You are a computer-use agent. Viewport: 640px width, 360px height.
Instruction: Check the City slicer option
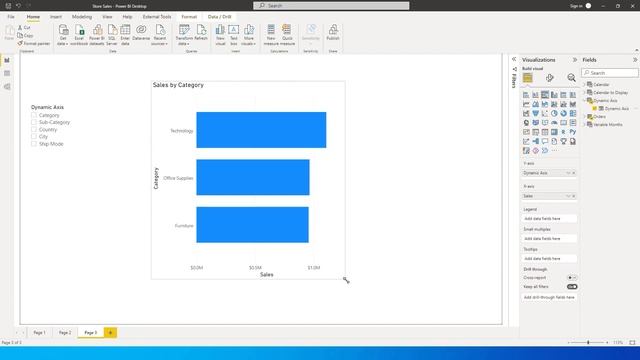click(34, 136)
